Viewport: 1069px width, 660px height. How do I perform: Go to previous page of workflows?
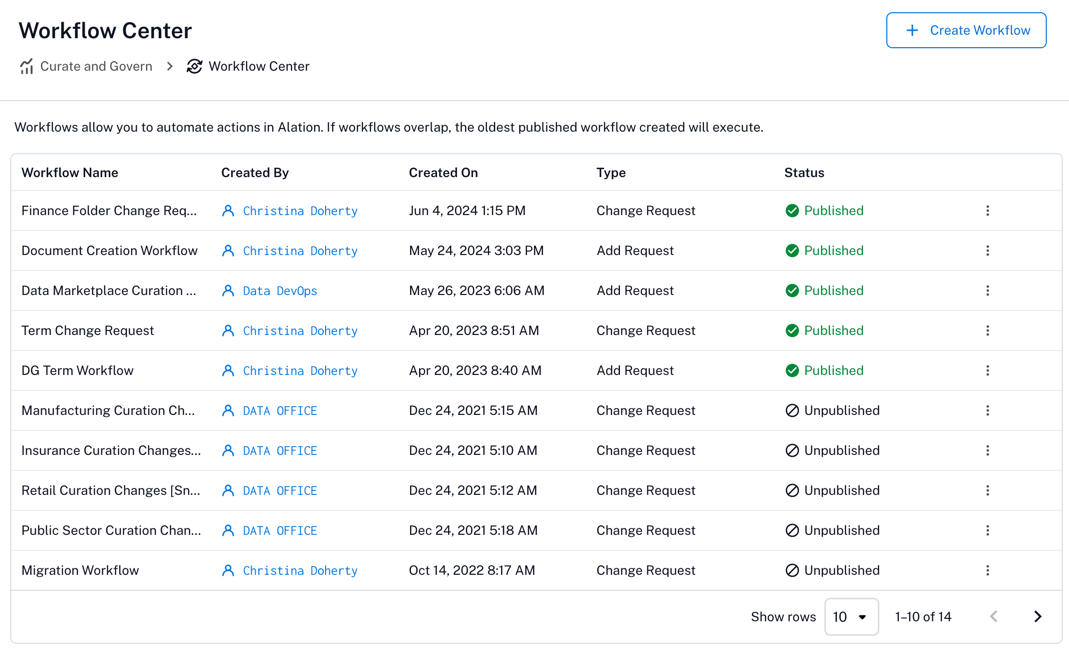click(994, 616)
